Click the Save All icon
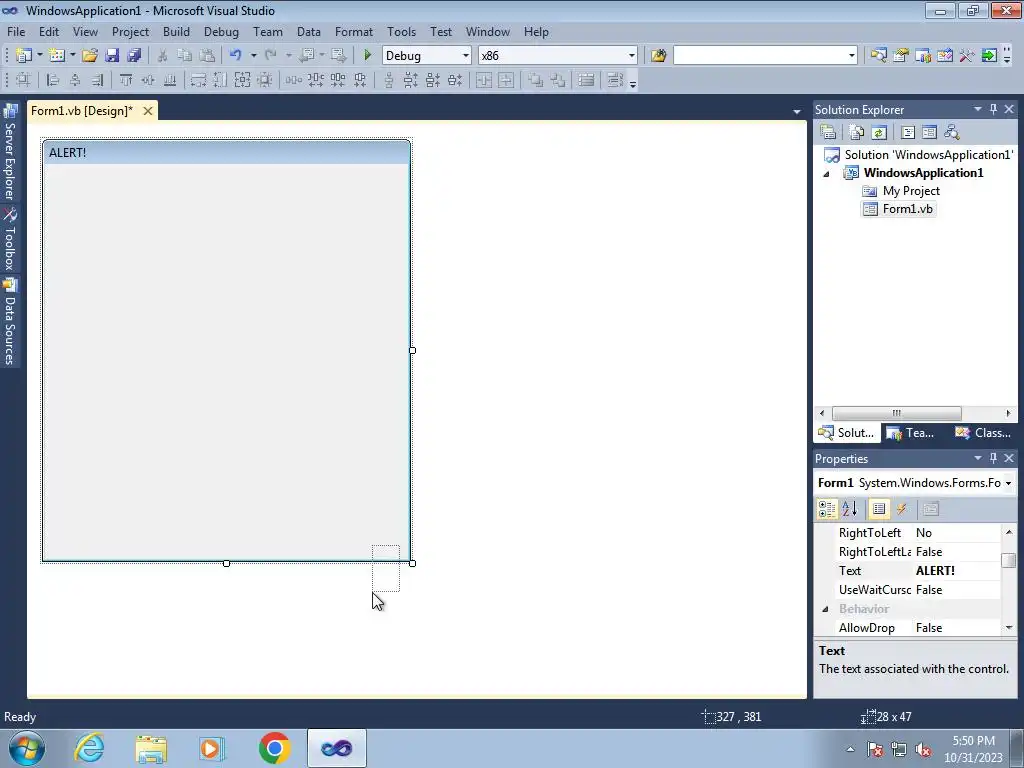This screenshot has width=1024, height=768. [x=134, y=56]
